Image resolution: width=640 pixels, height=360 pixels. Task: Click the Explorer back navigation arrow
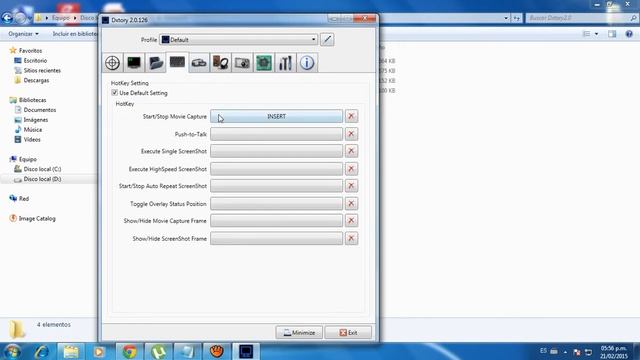pos(7,18)
